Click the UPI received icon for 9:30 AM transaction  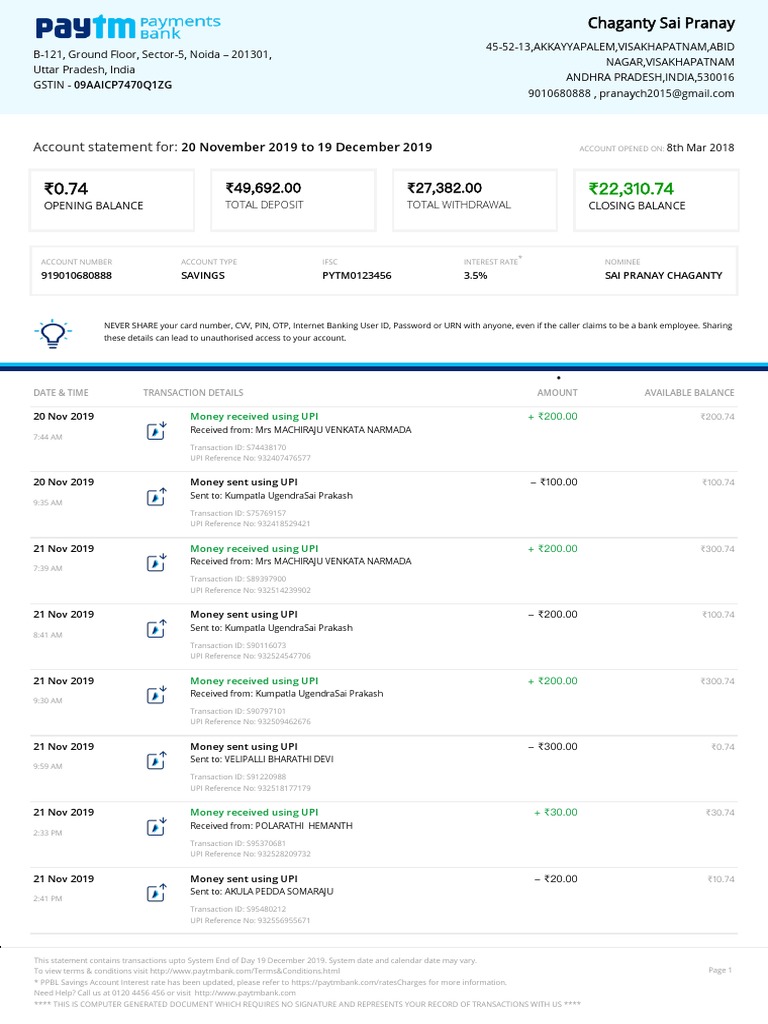(156, 695)
